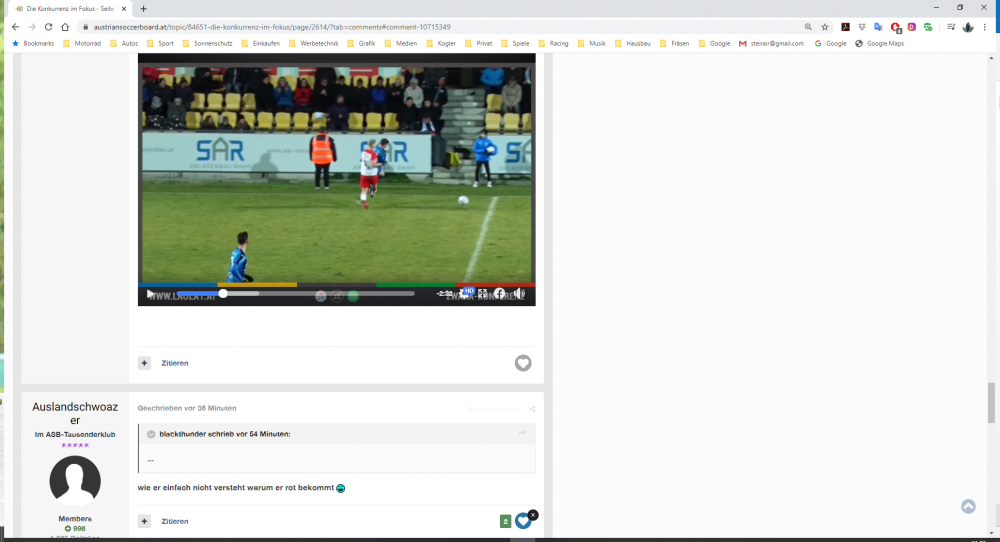Open Auslandschwoazer's user profile name

tap(75, 413)
